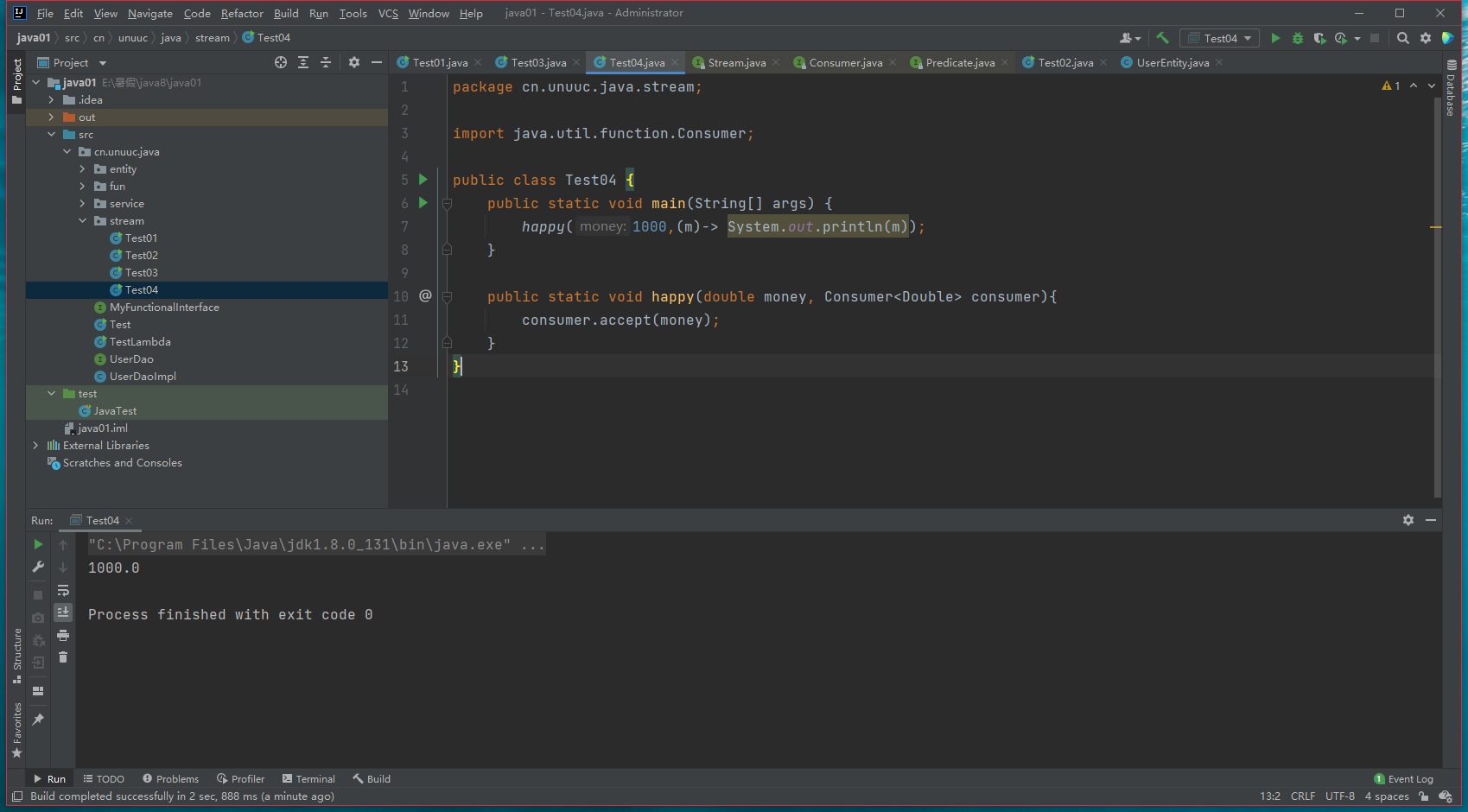Image resolution: width=1468 pixels, height=812 pixels.
Task: Start debugging with the bug icon
Action: (x=1298, y=38)
